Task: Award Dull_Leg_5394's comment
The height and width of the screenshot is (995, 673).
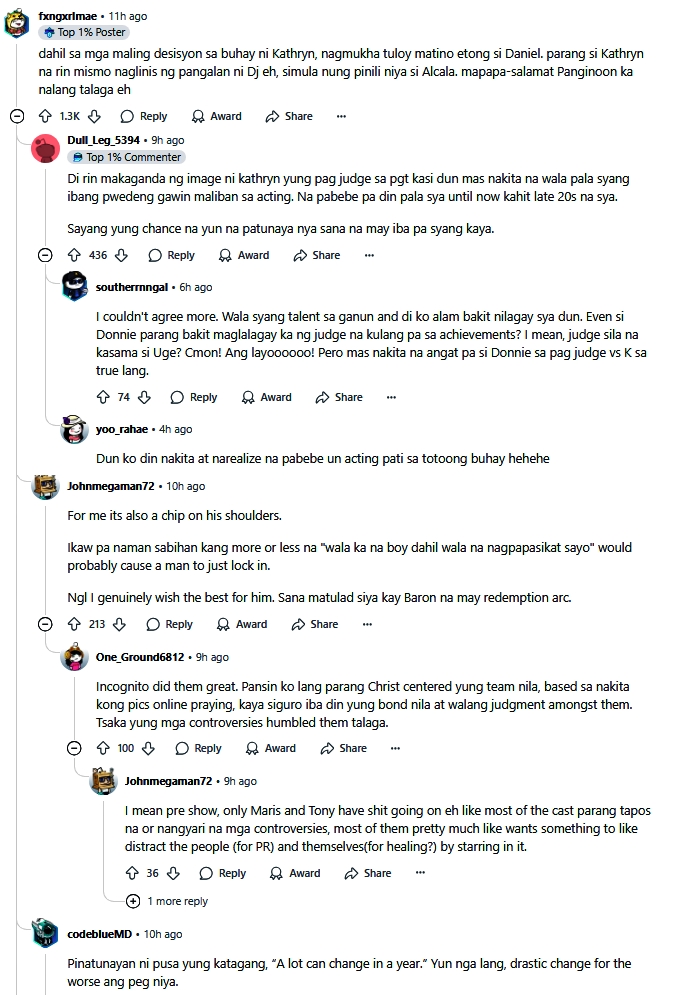Action: 244,255
